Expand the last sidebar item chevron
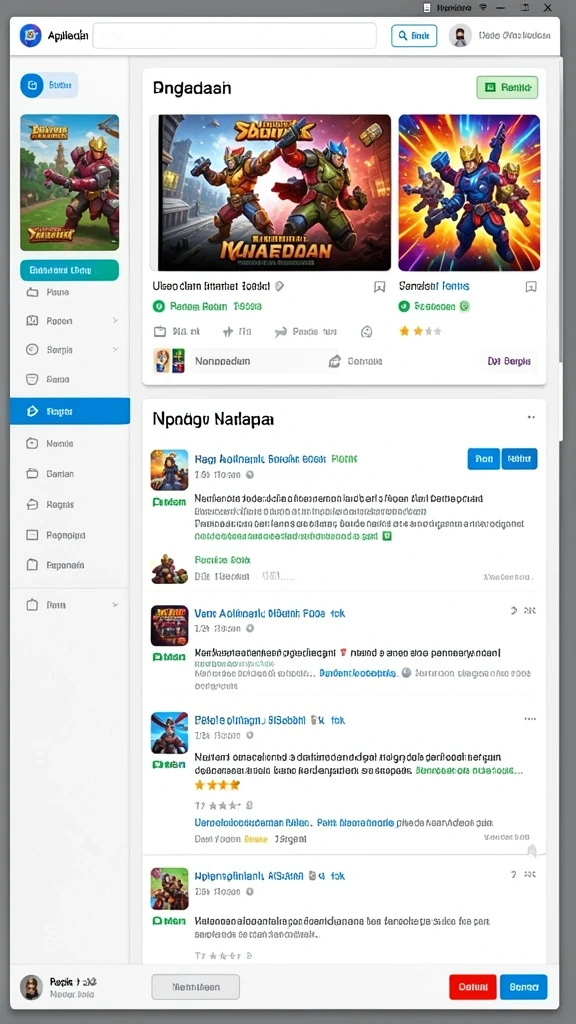576x1024 pixels. [115, 605]
